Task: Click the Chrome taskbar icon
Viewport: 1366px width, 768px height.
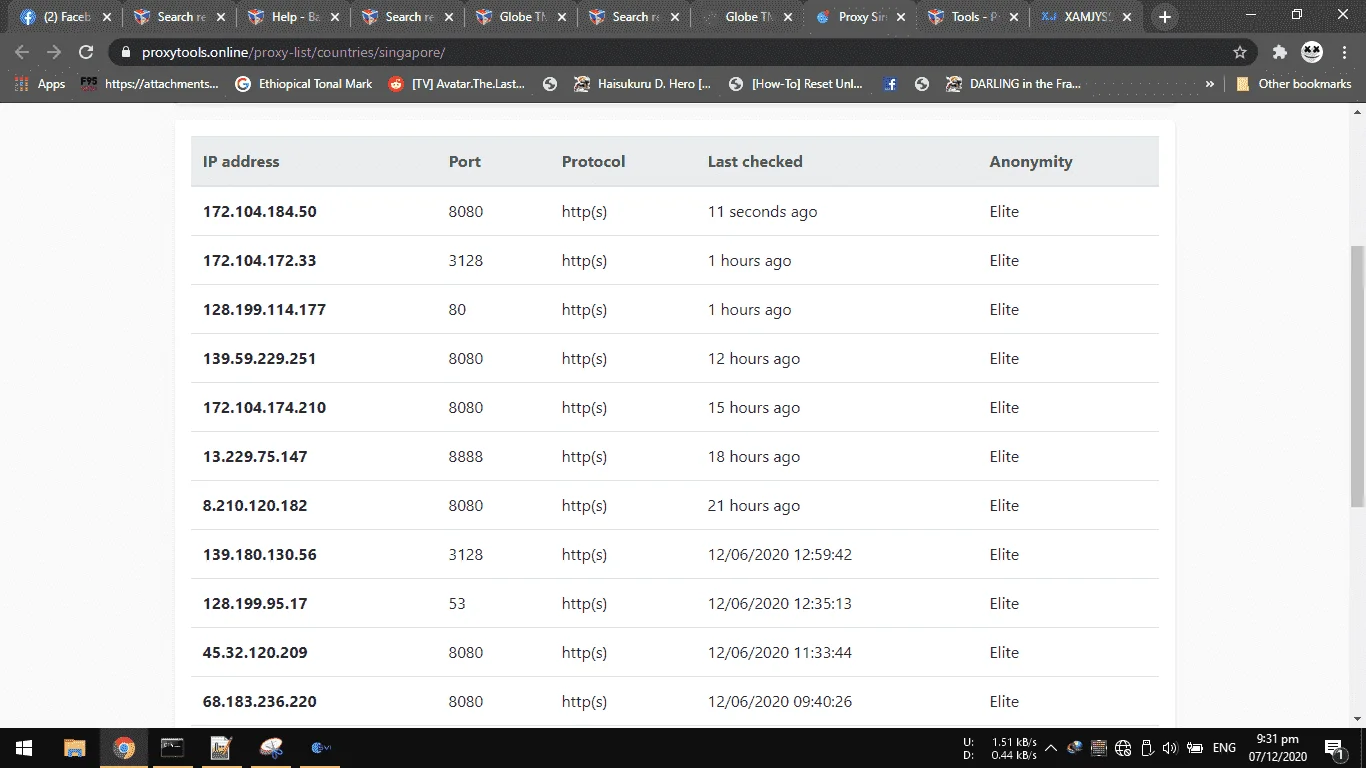Action: (x=123, y=747)
